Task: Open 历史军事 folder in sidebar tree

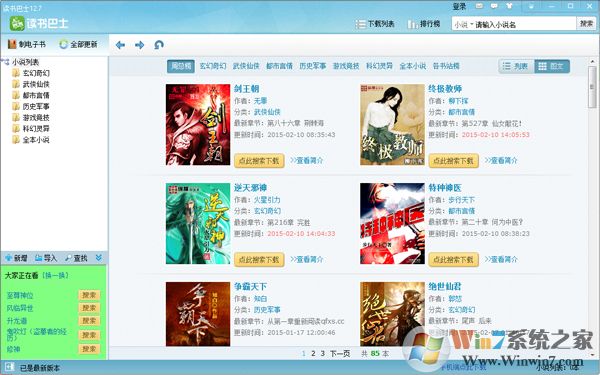Action: tap(31, 106)
